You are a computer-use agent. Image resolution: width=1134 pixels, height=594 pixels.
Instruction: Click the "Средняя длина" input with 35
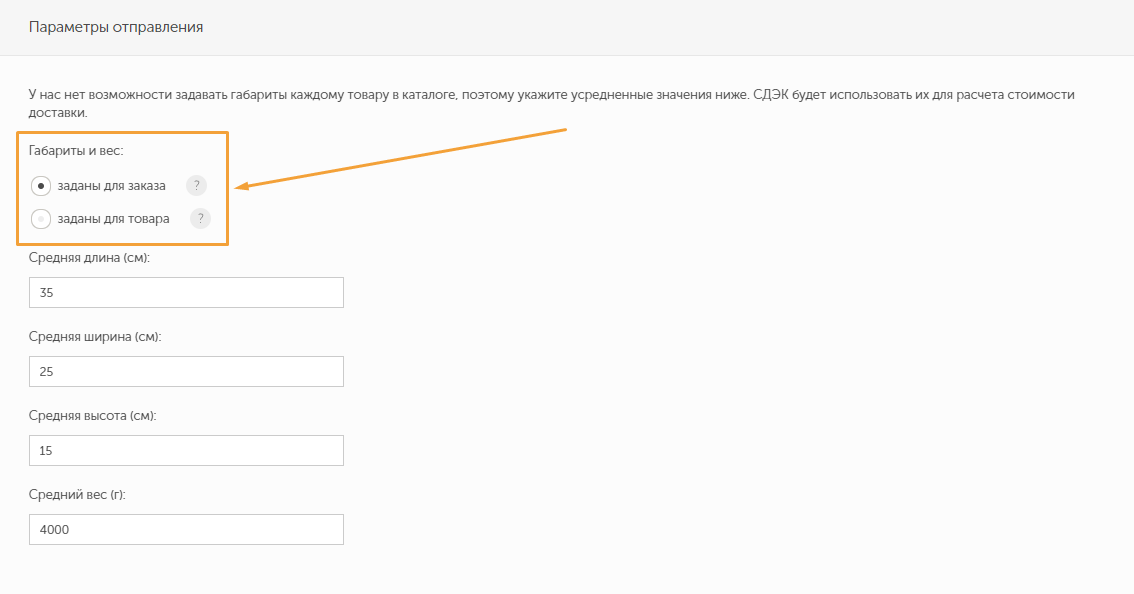[186, 293]
